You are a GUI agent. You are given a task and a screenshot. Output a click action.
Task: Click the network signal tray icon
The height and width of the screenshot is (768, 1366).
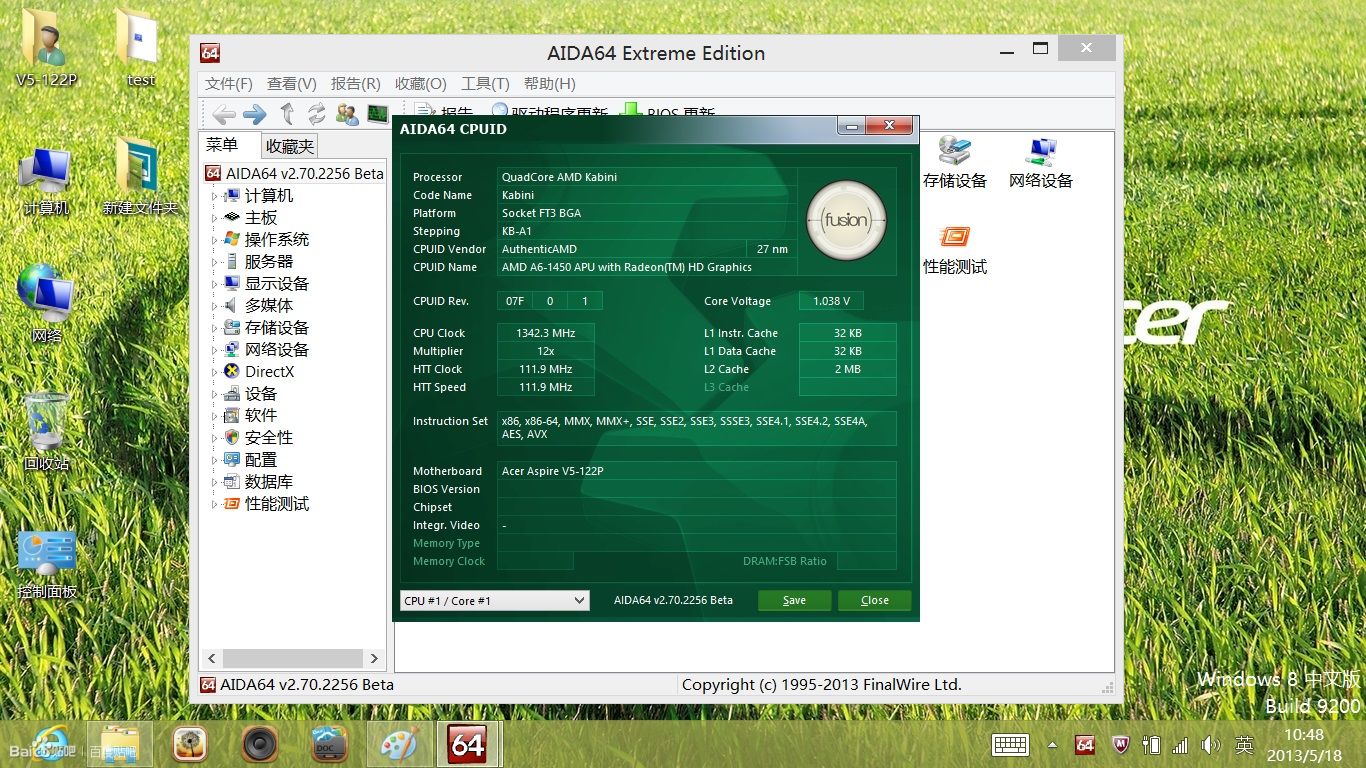point(1180,745)
